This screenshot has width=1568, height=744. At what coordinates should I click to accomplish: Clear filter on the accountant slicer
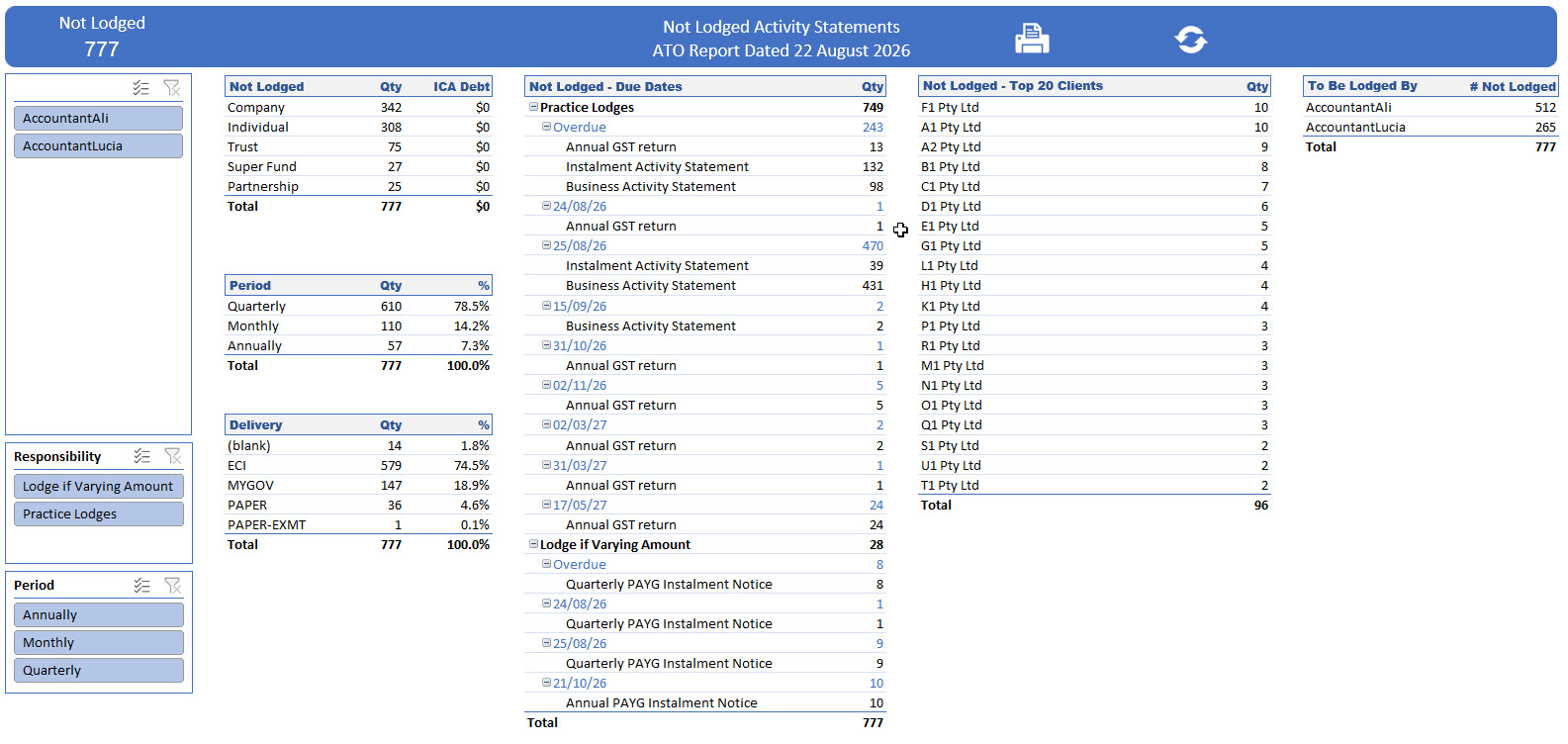pyautogui.click(x=172, y=88)
